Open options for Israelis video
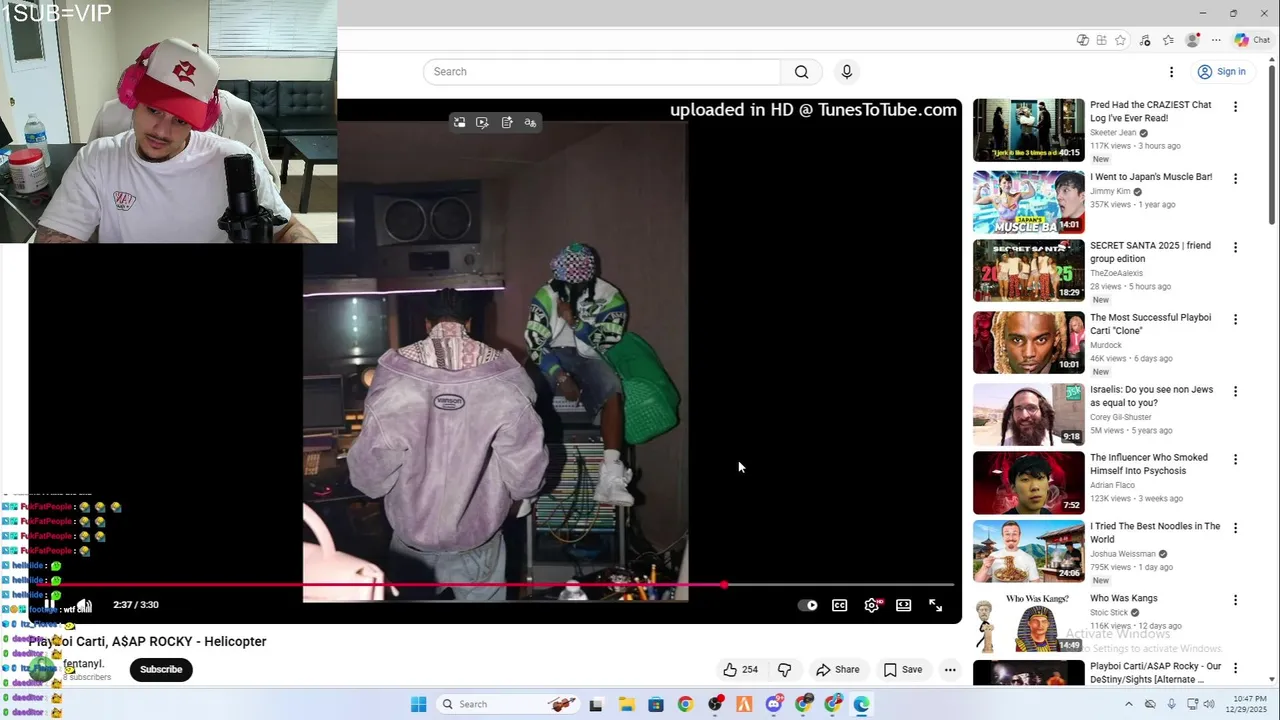Image resolution: width=1280 pixels, height=720 pixels. tap(1235, 392)
